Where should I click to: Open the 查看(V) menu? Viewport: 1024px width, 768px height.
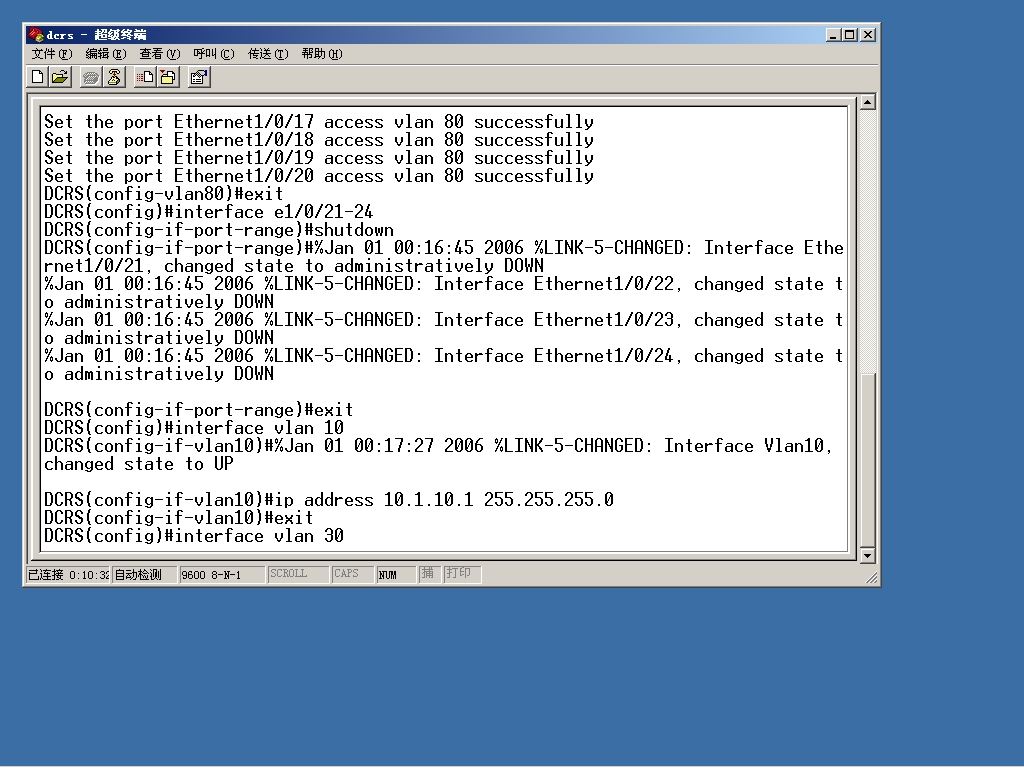(160, 54)
